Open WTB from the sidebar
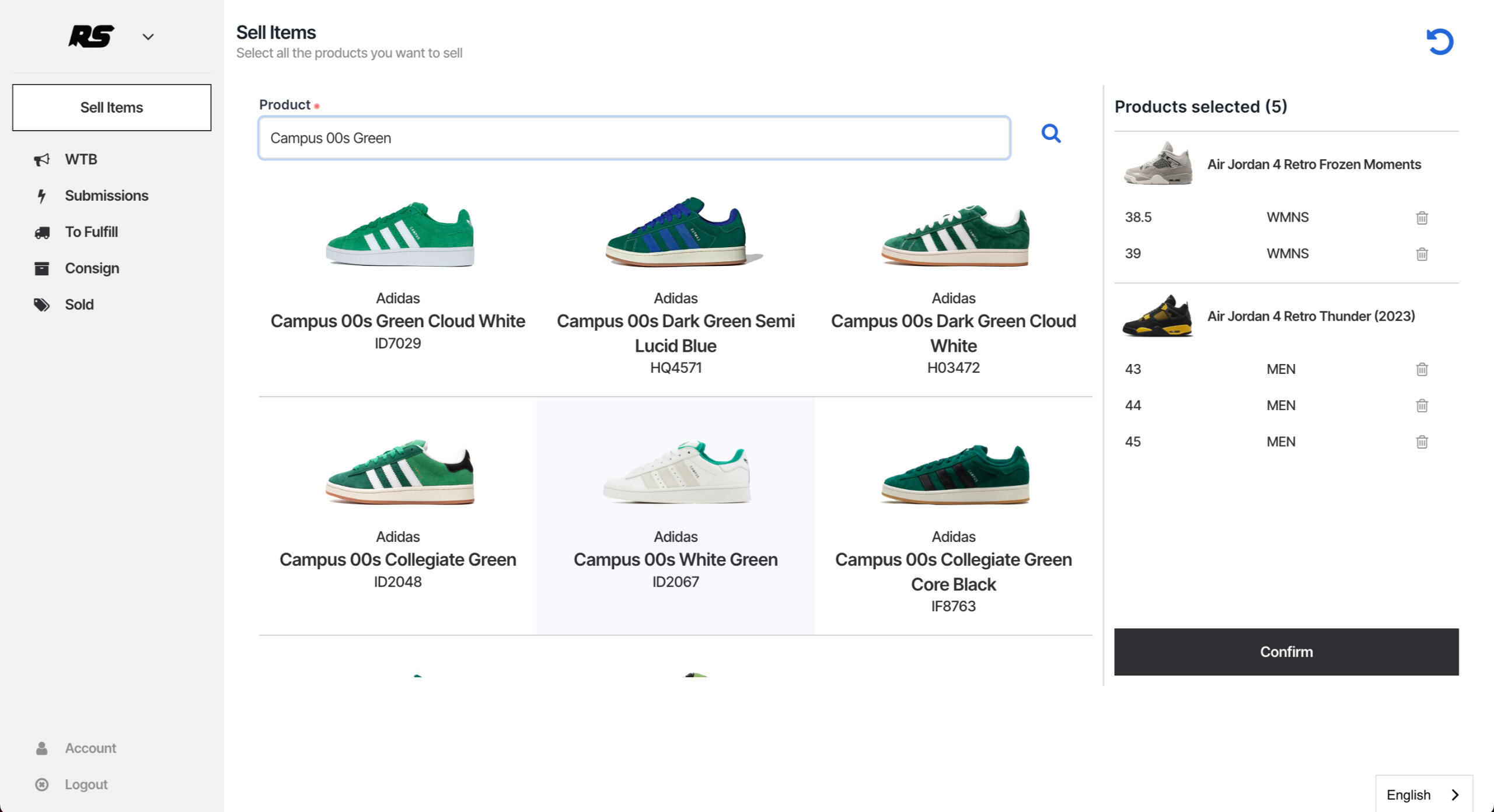1494x812 pixels. (81, 159)
